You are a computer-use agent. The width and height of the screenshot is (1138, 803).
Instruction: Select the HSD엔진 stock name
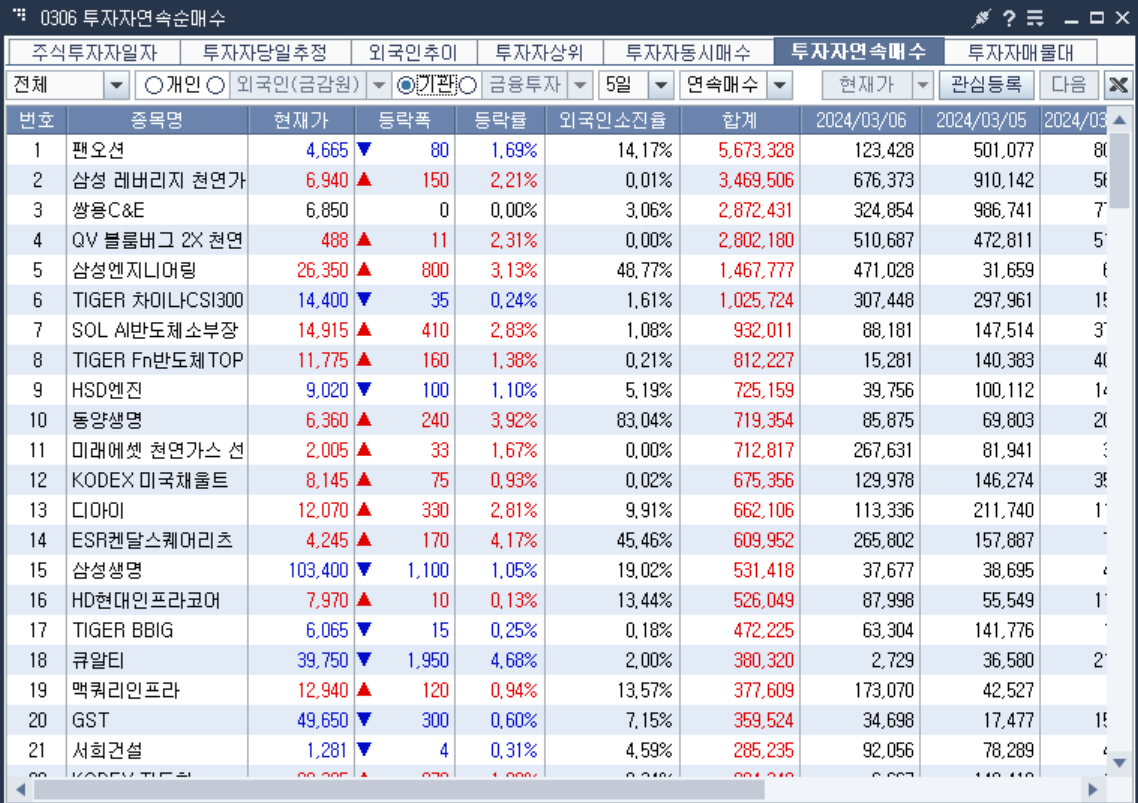tap(107, 390)
